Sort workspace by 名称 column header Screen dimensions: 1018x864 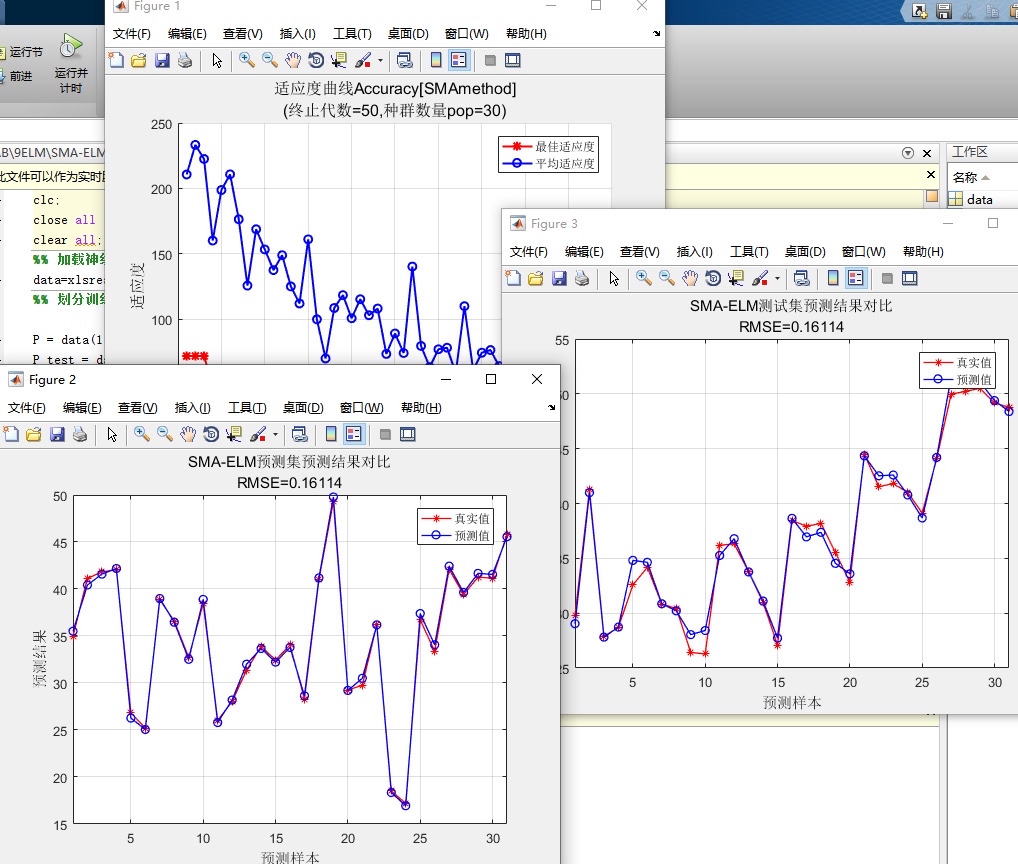(x=971, y=177)
